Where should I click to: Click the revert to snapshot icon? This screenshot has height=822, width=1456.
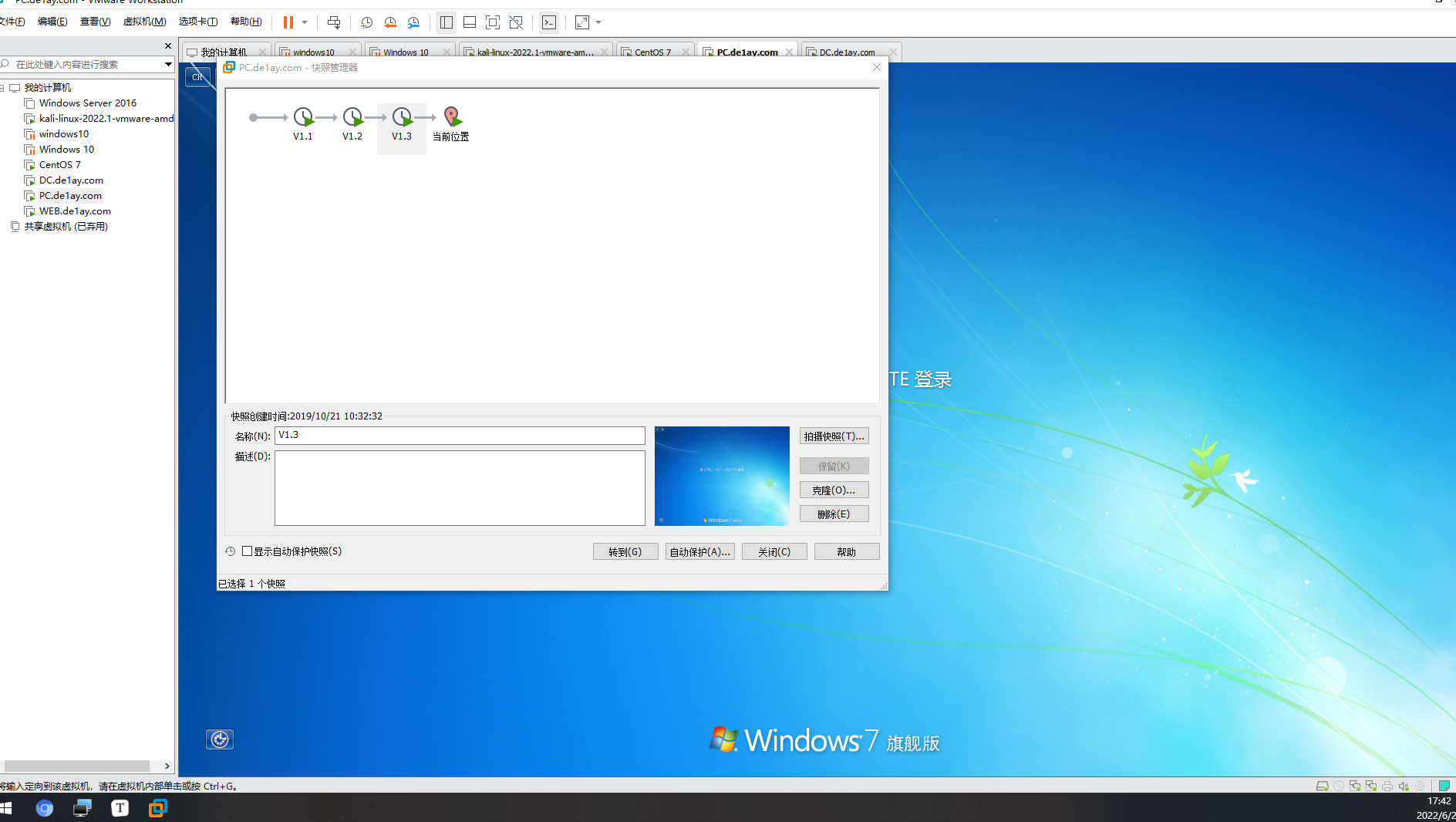pos(390,22)
